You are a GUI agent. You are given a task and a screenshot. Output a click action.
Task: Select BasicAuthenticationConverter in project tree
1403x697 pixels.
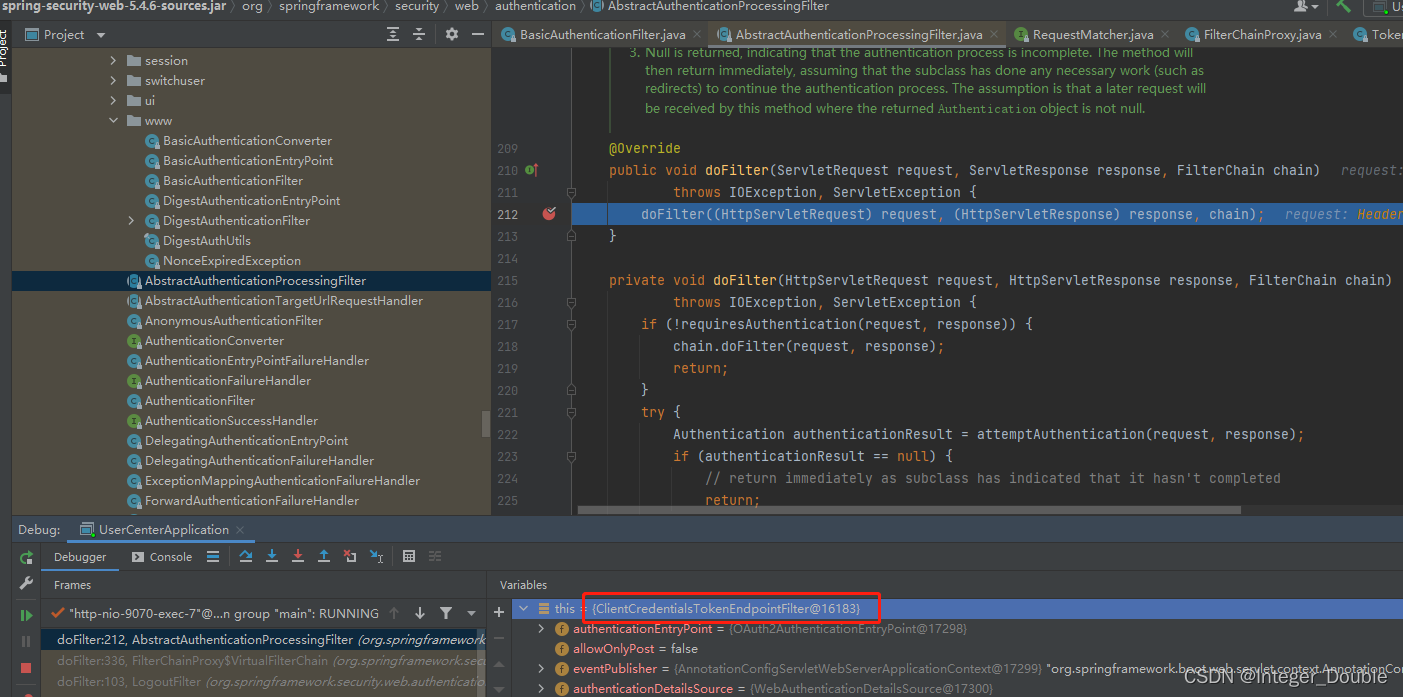247,141
